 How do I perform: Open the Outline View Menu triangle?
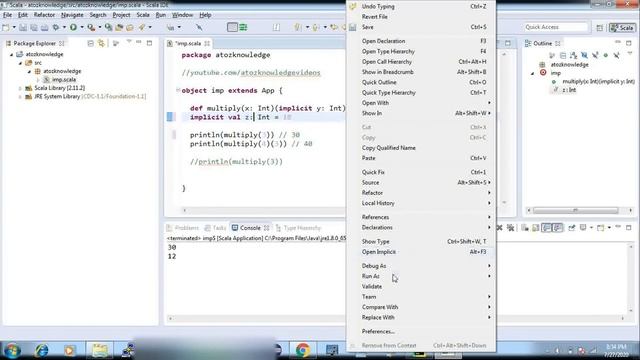[629, 54]
